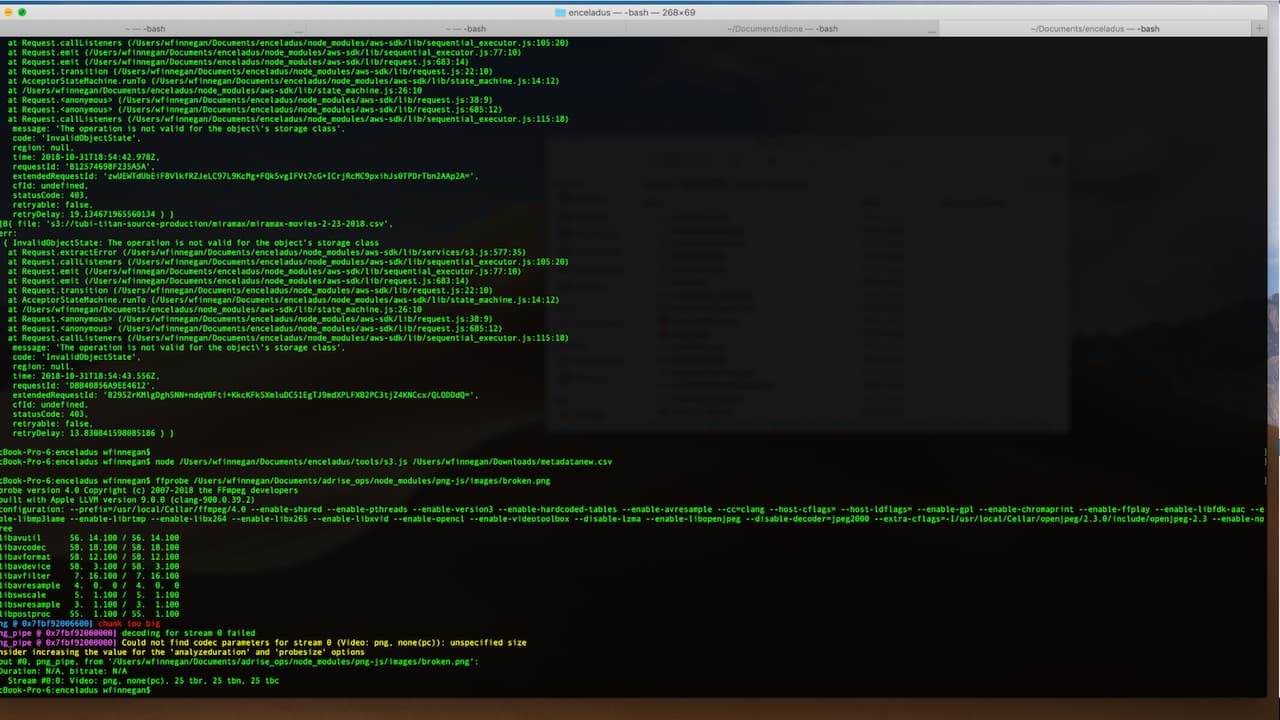
Task: Click the node s3.js metadatanew.csv command
Action: click(x=382, y=462)
